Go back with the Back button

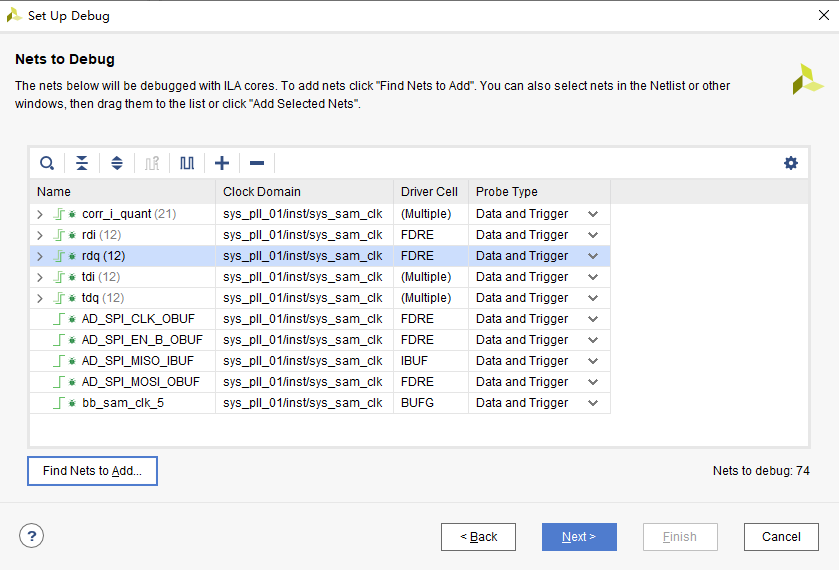tap(478, 537)
